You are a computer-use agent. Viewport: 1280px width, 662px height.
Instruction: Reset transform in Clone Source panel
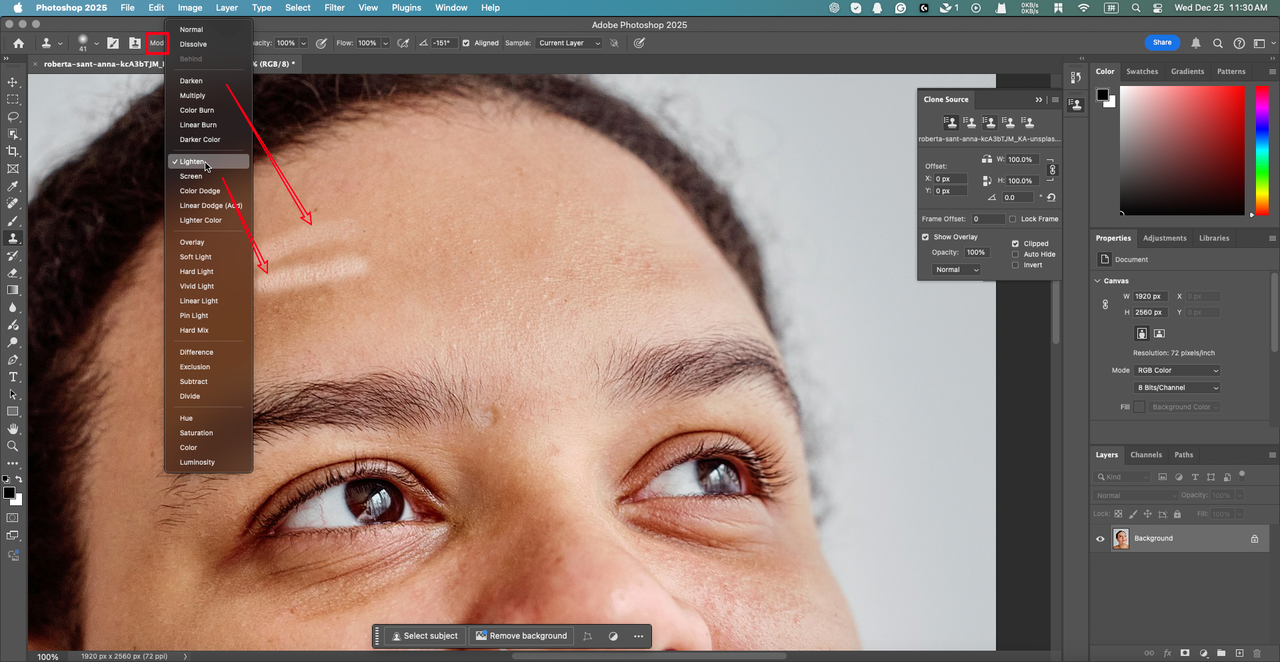1051,198
